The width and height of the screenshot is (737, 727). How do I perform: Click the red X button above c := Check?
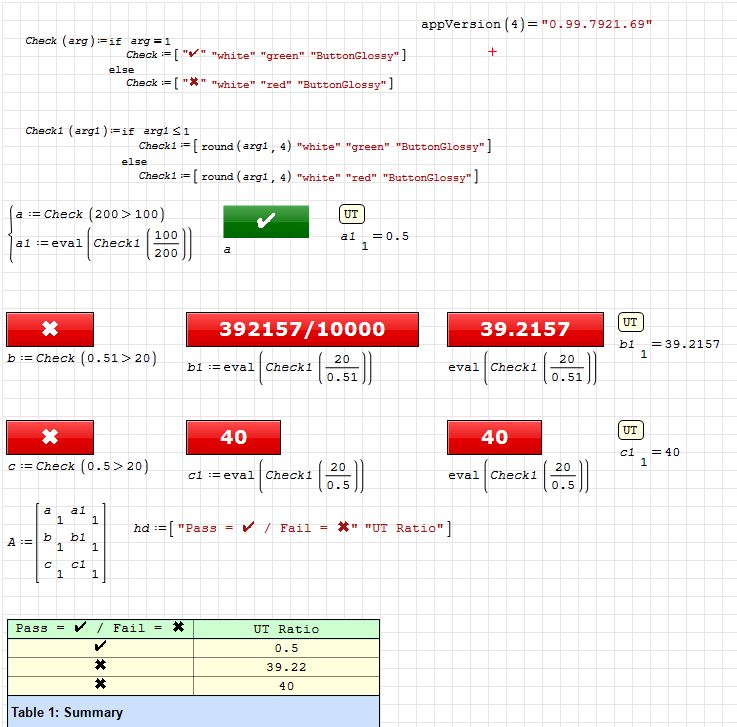(50, 437)
